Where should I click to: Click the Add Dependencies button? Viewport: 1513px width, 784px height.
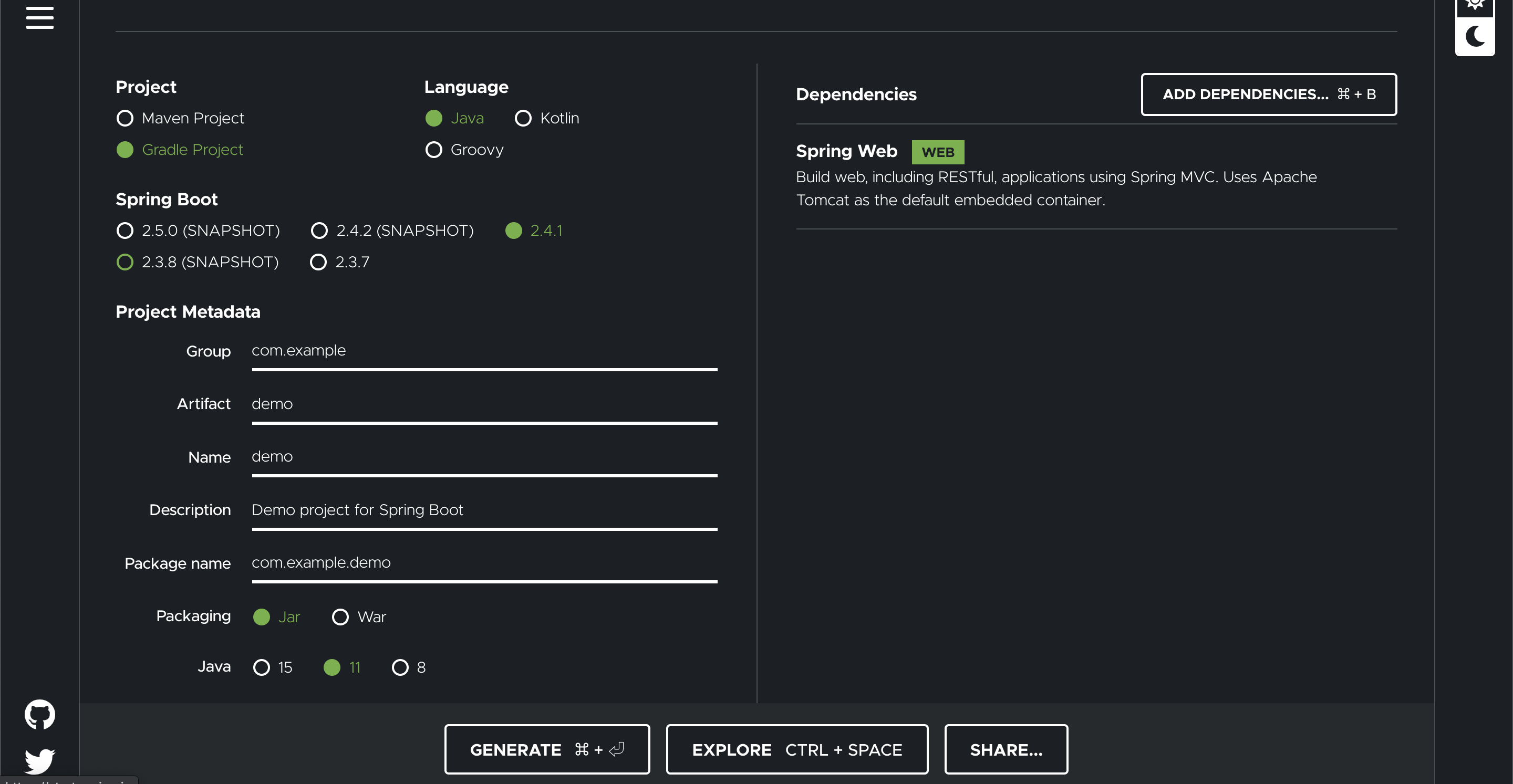(1268, 94)
